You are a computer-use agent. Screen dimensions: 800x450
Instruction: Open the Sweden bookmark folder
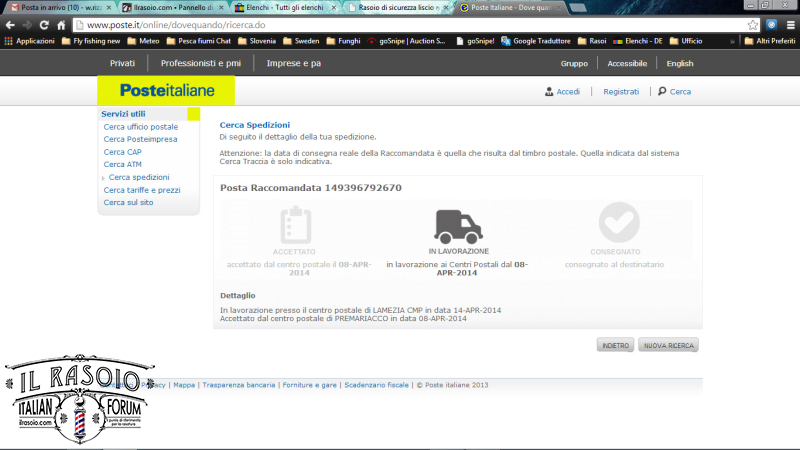click(x=301, y=41)
